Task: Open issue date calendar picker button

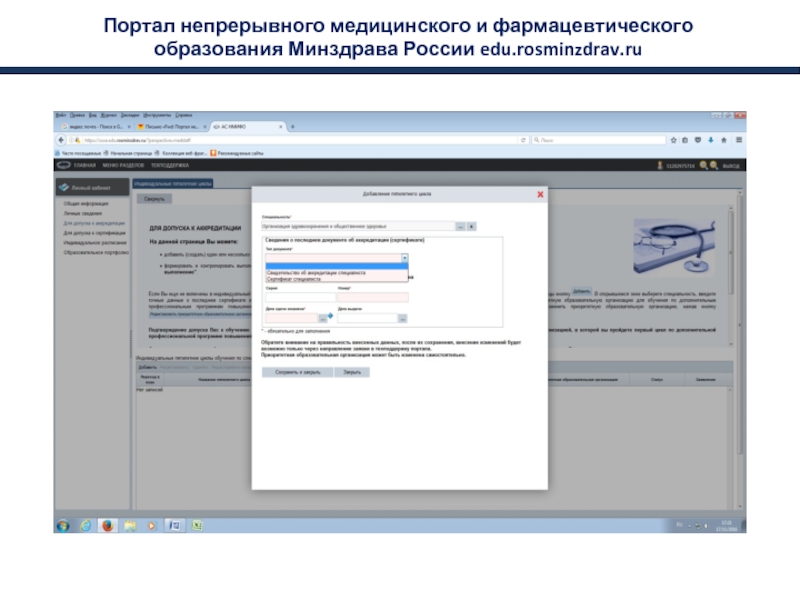Action: tap(403, 318)
